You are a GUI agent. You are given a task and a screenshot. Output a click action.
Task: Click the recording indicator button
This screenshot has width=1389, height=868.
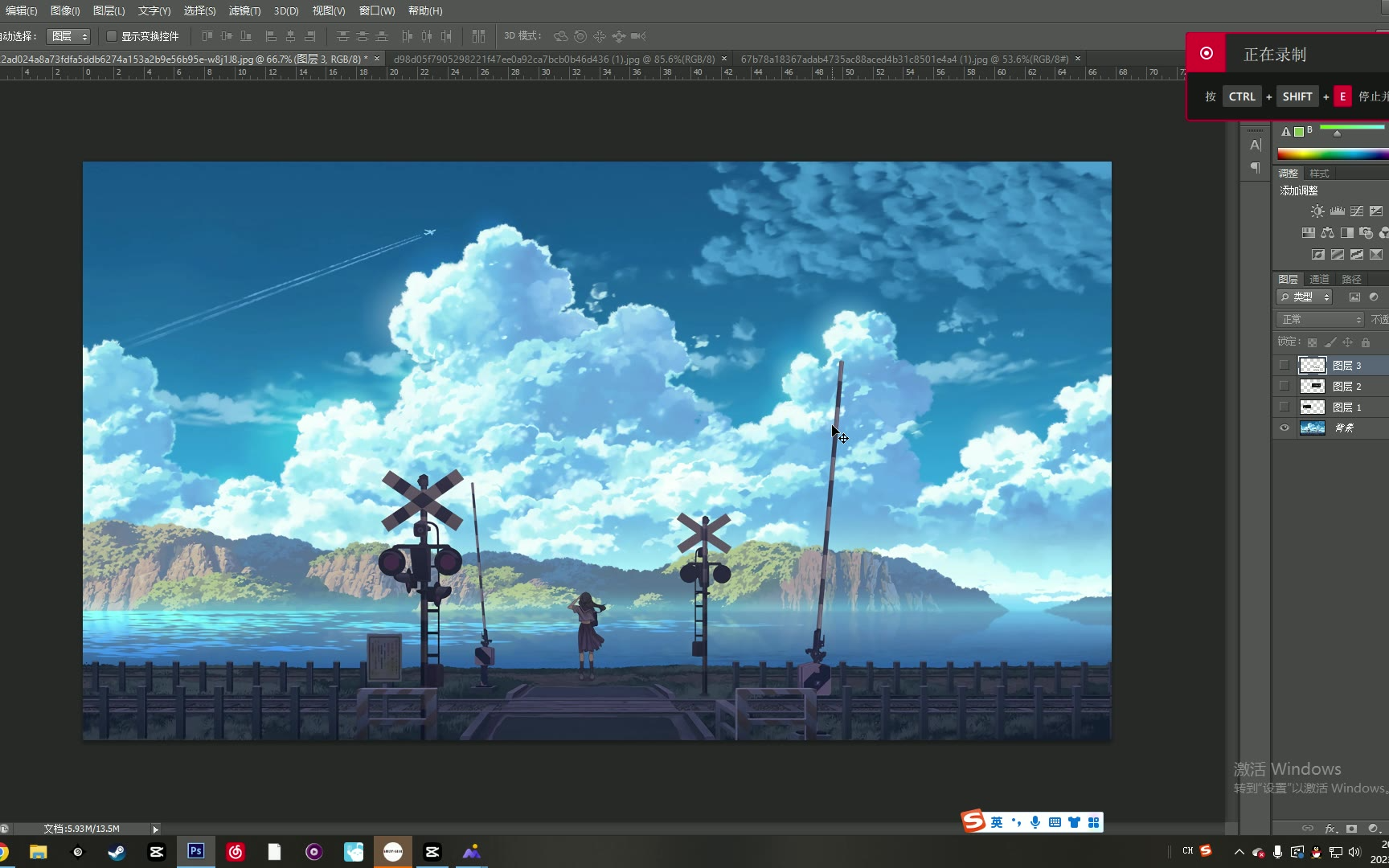(x=1207, y=53)
